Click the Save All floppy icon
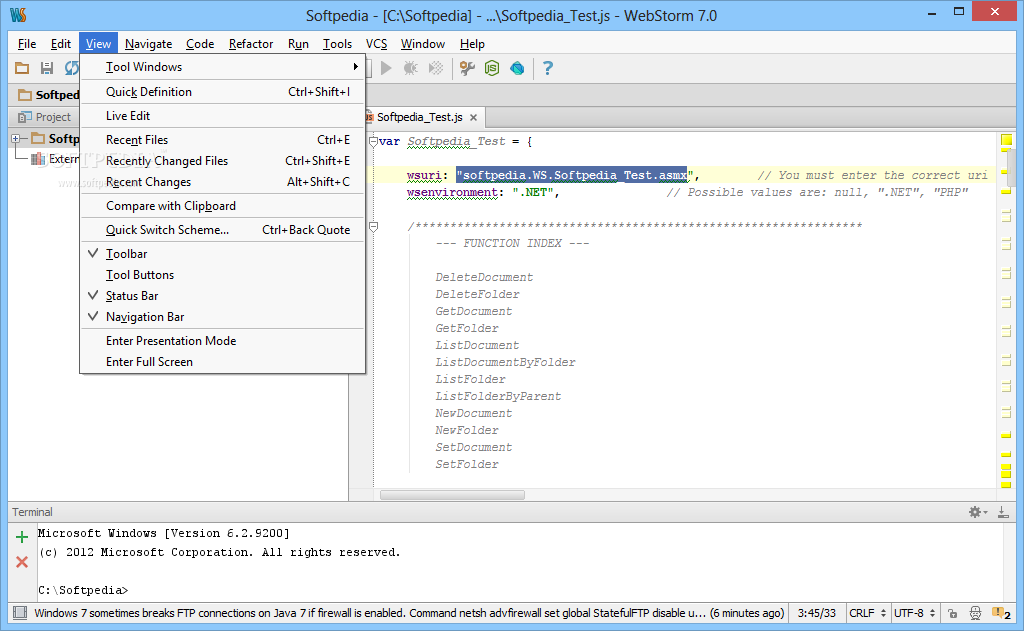Viewport: 1024px width, 631px height. click(x=46, y=68)
